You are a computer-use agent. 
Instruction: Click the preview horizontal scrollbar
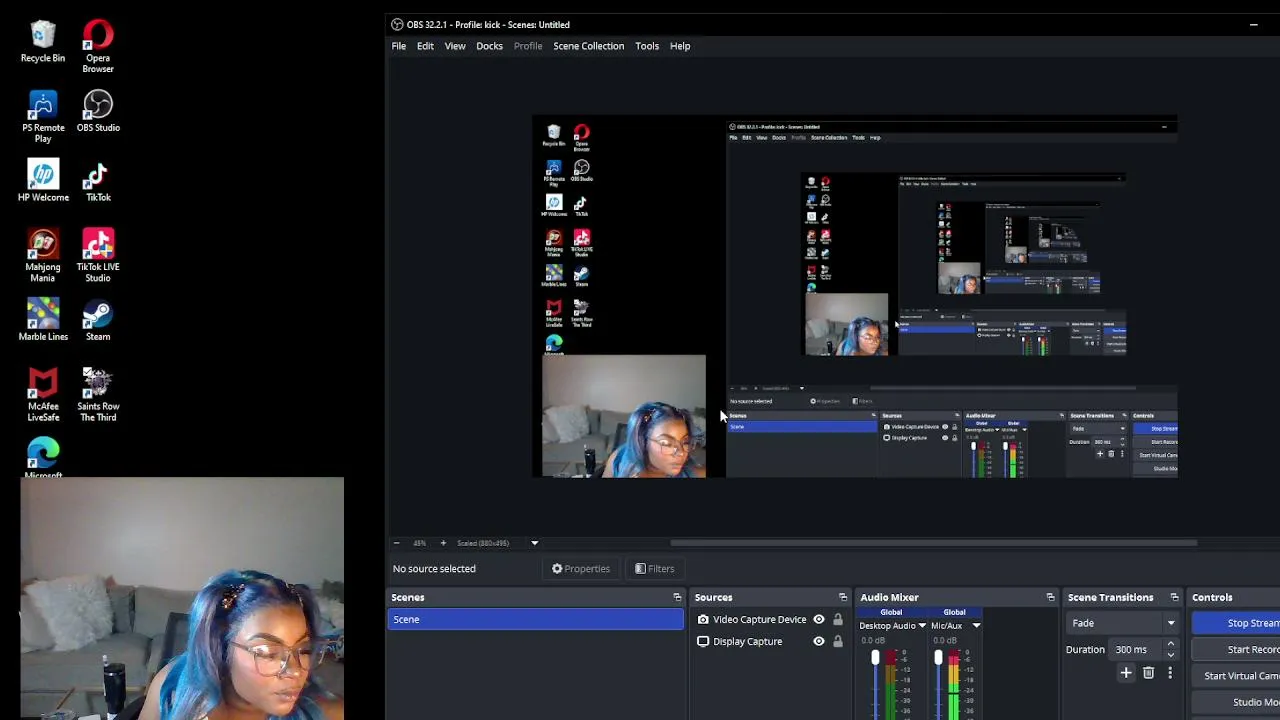tap(934, 543)
